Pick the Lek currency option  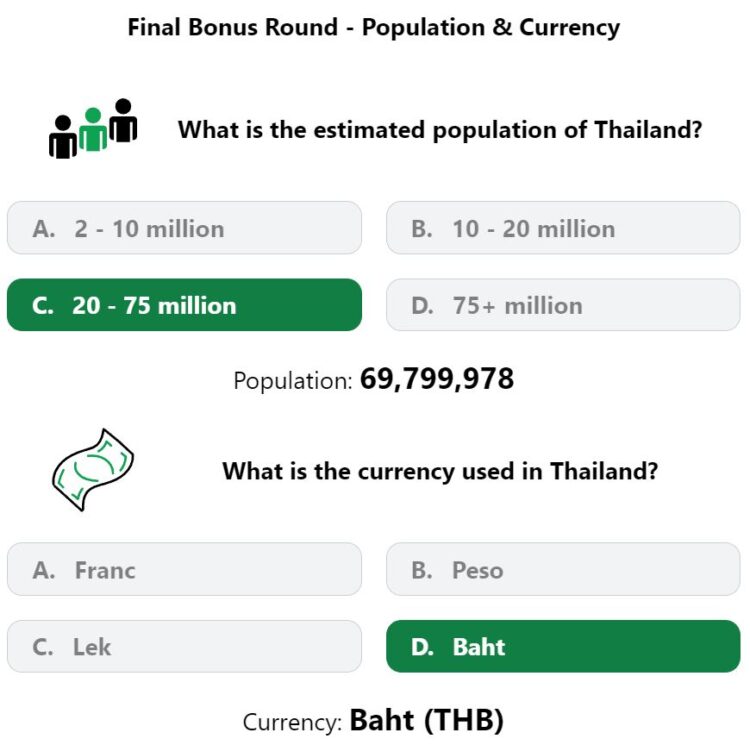184,647
